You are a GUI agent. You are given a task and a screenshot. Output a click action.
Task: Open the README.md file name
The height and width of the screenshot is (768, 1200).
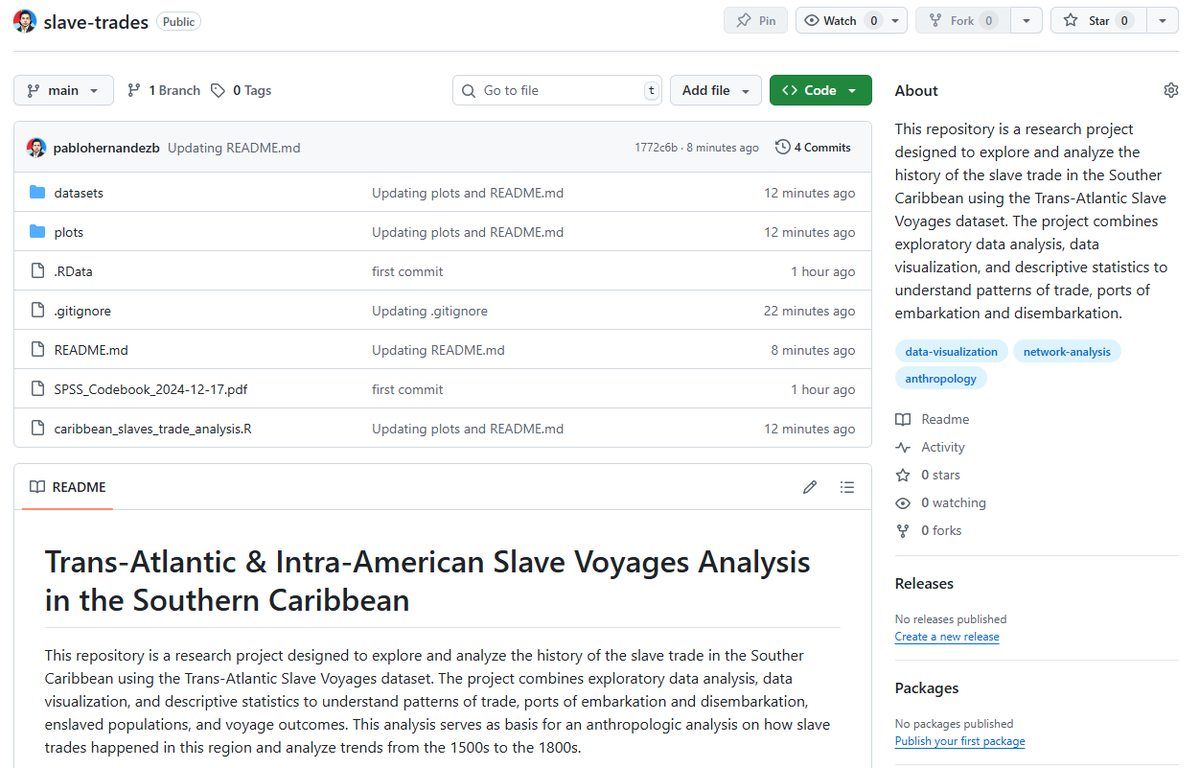point(91,350)
